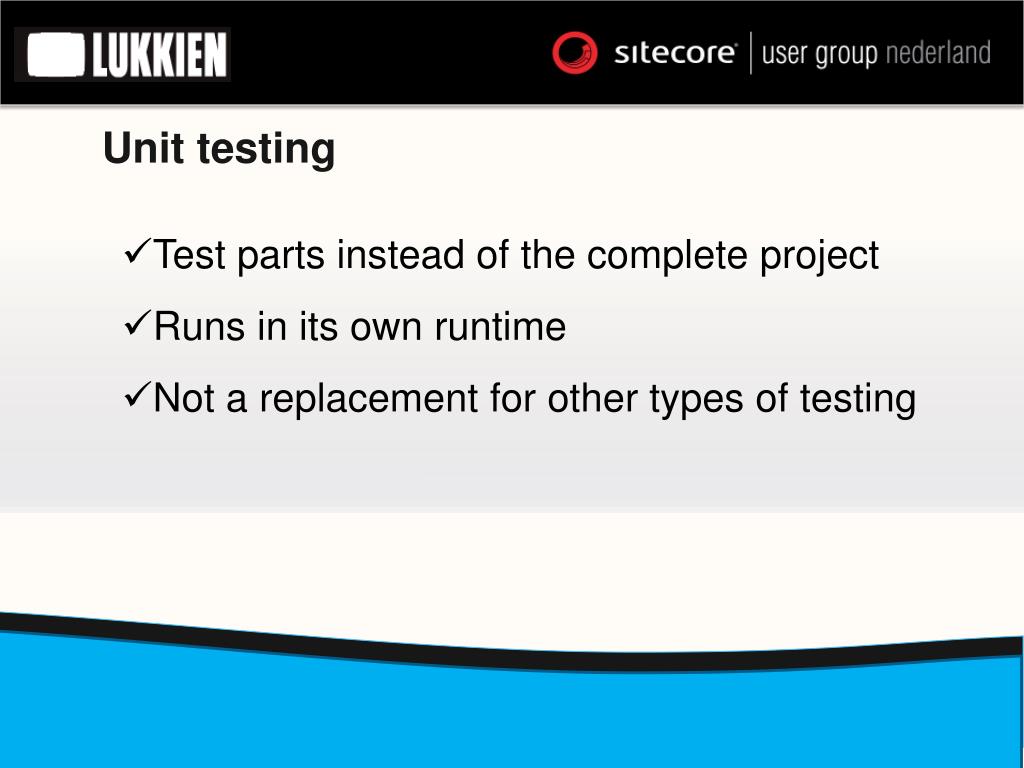Select the 'Runs in its own runtime' bullet text

point(360,327)
